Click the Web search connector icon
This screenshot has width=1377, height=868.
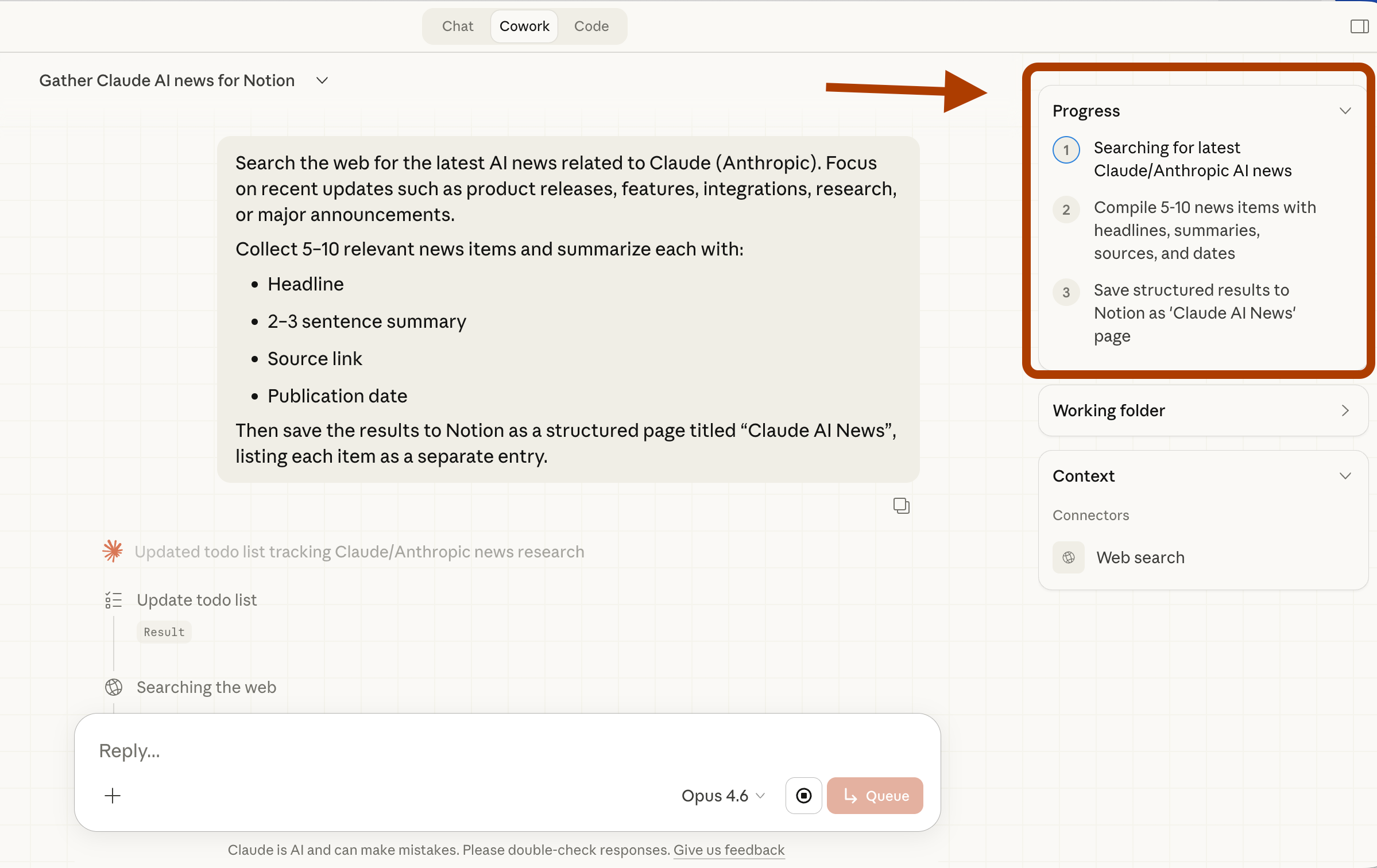(x=1068, y=557)
